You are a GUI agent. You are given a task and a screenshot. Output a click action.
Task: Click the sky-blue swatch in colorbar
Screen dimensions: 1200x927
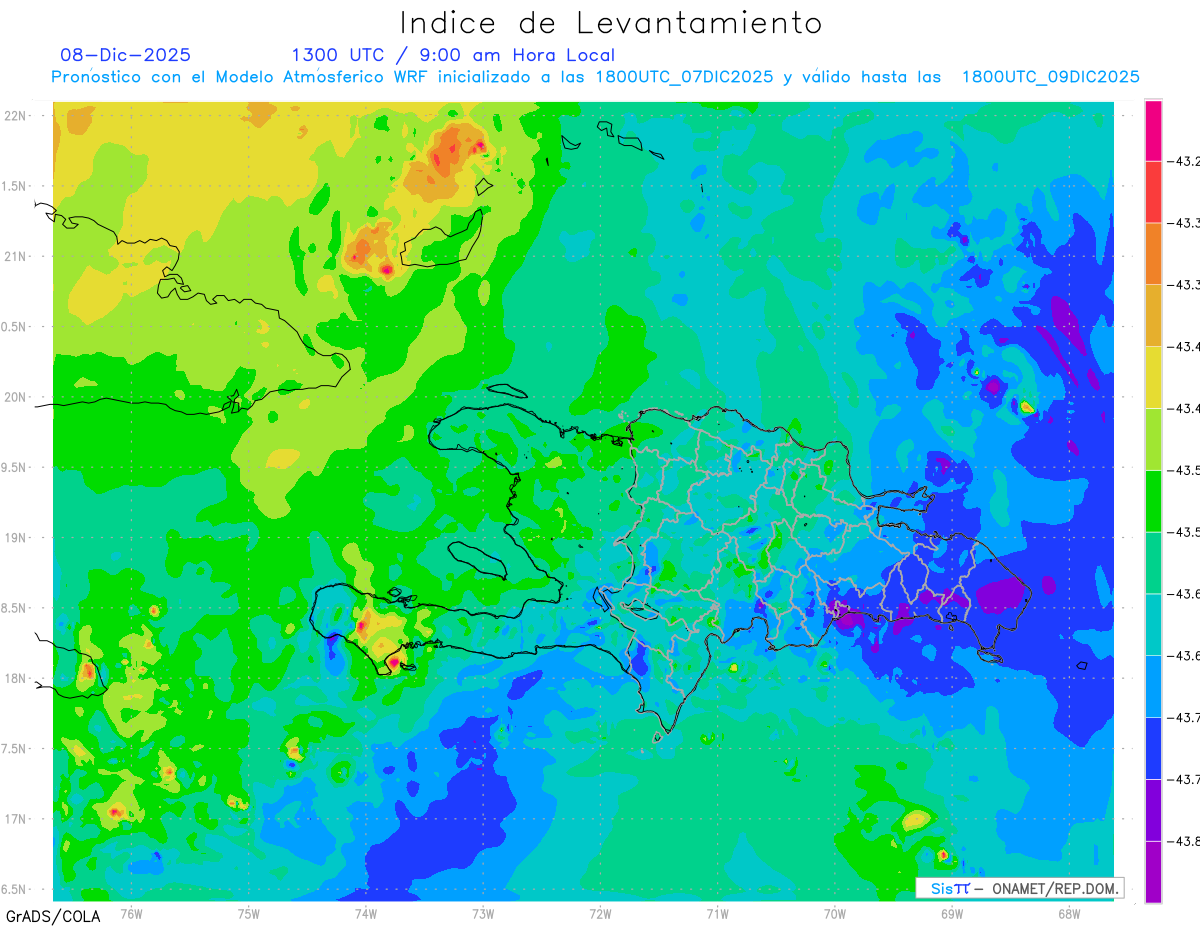[1153, 686]
